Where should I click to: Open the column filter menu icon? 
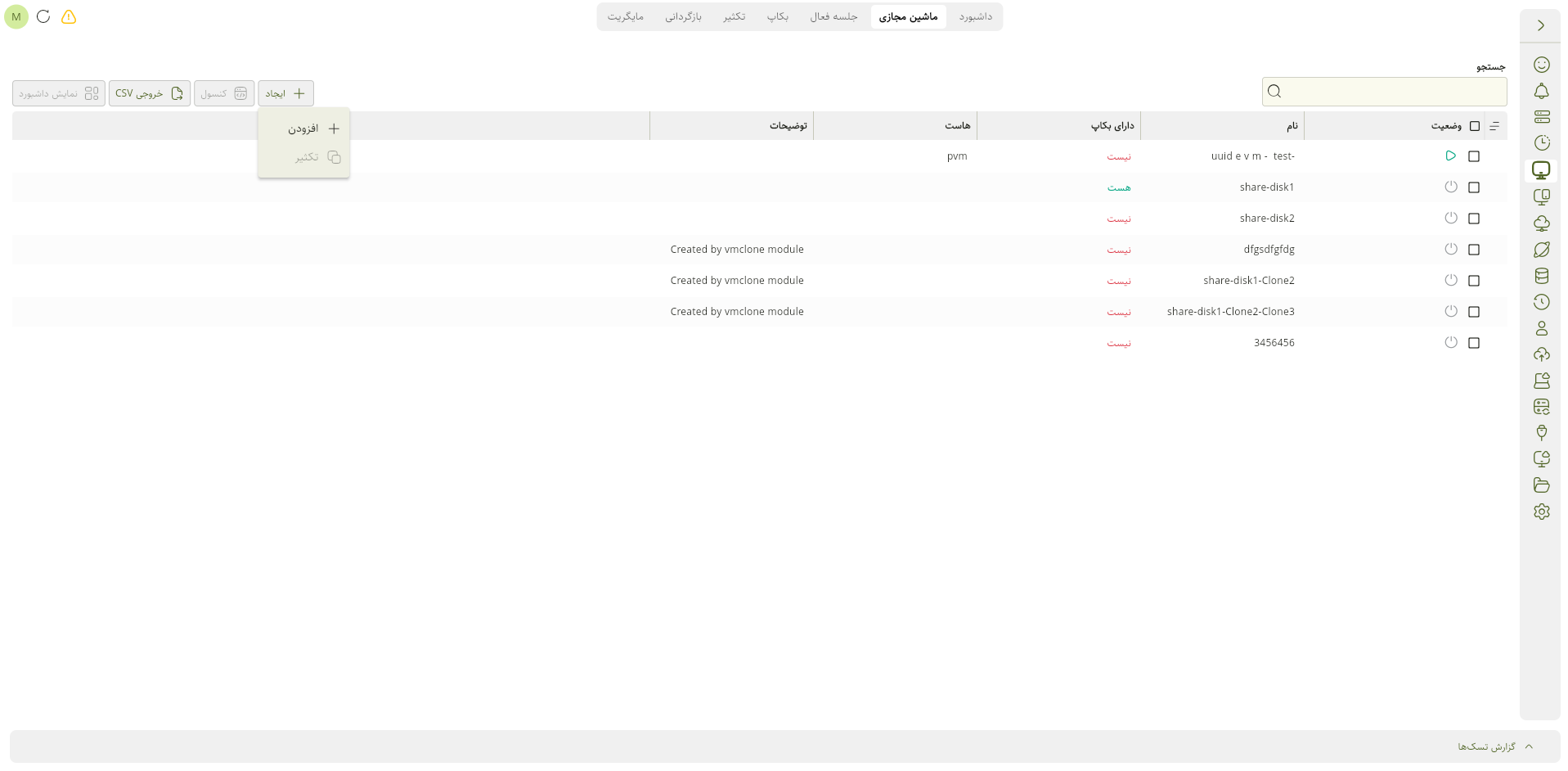[1494, 126]
